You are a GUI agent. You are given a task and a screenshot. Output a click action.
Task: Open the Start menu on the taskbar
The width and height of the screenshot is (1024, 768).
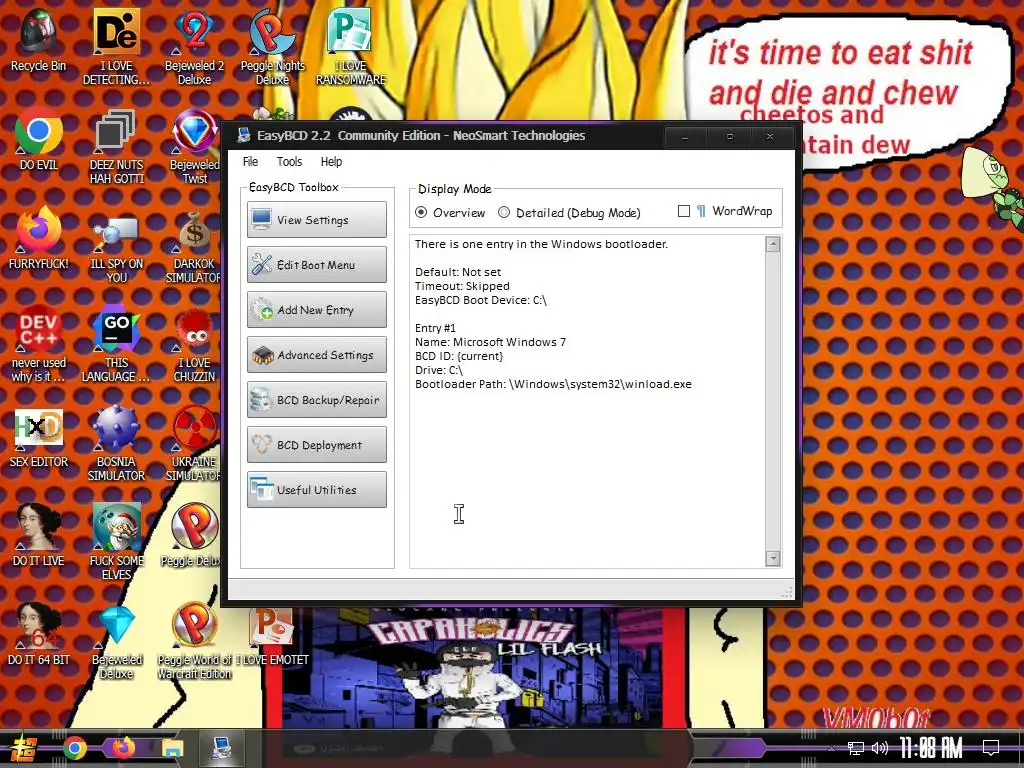(x=24, y=748)
